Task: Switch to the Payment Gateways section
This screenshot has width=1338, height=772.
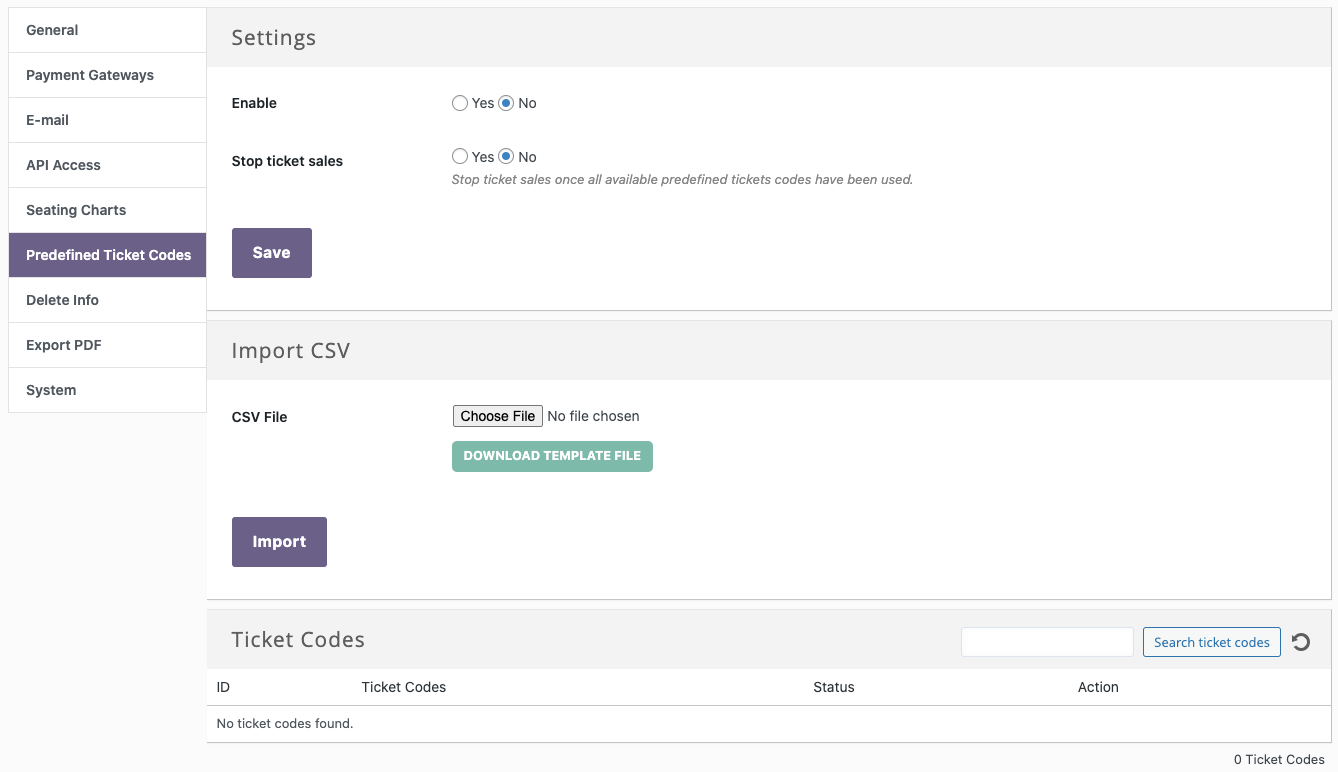Action: 90,75
